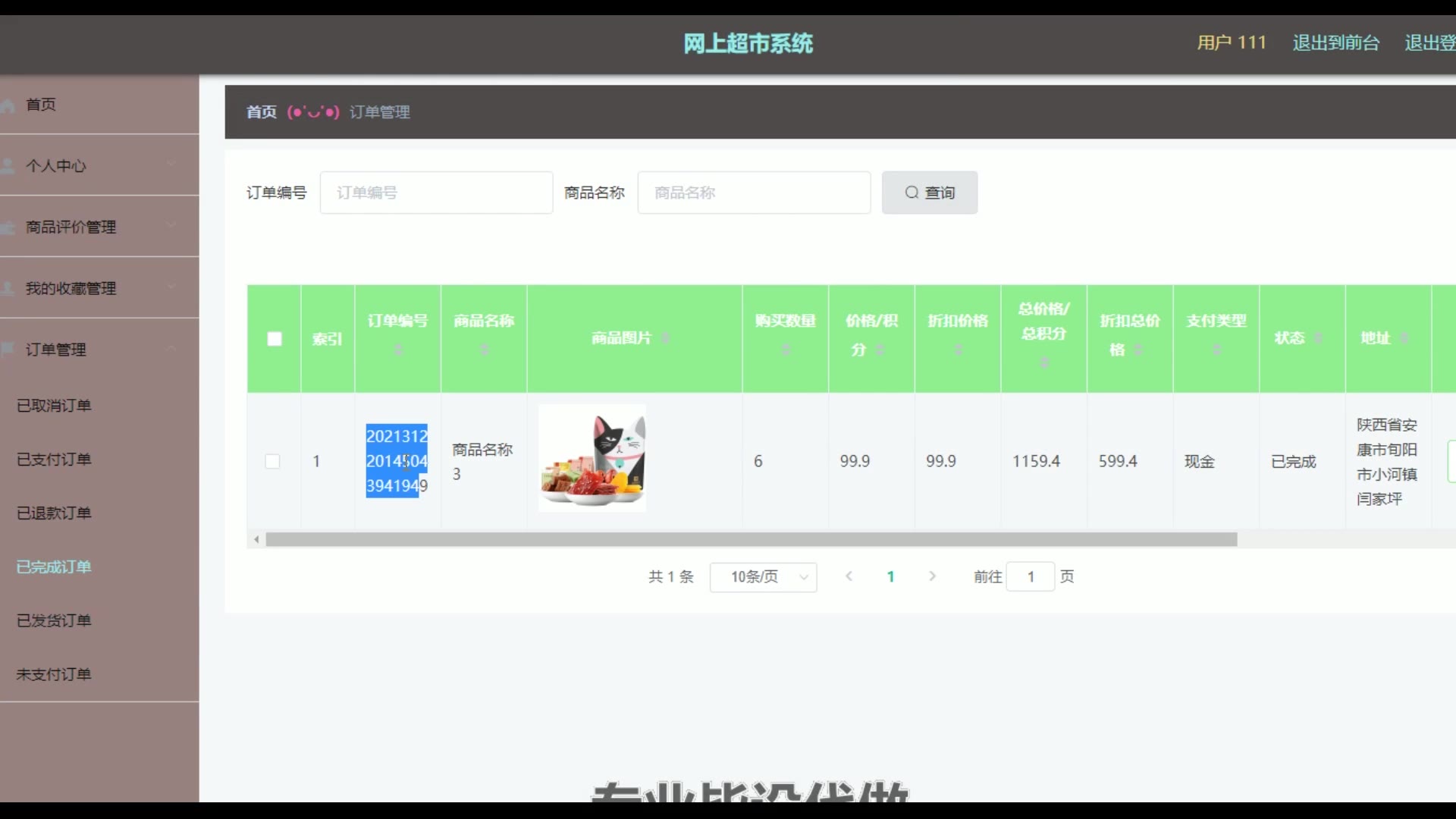Open the 10条/页 page-size dropdown

(763, 577)
